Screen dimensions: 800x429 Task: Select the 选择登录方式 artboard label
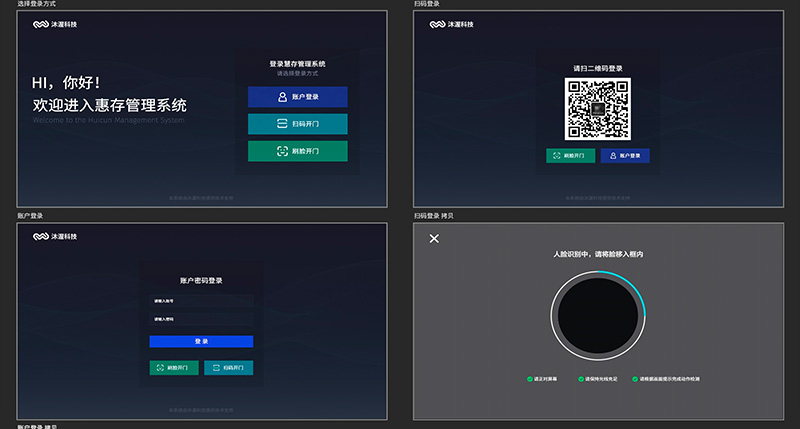(x=36, y=4)
